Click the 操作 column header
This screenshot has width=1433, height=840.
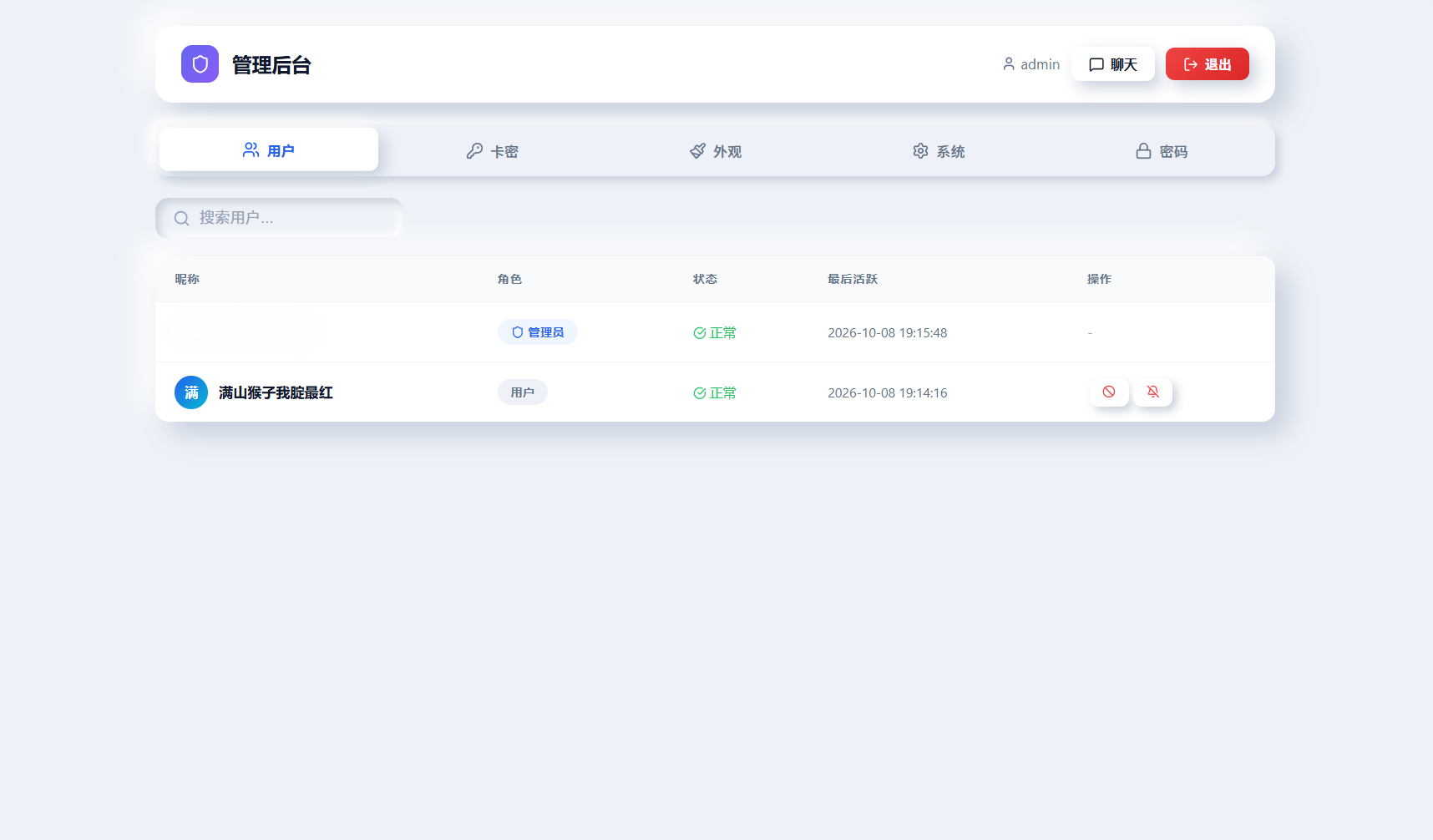click(x=1099, y=279)
